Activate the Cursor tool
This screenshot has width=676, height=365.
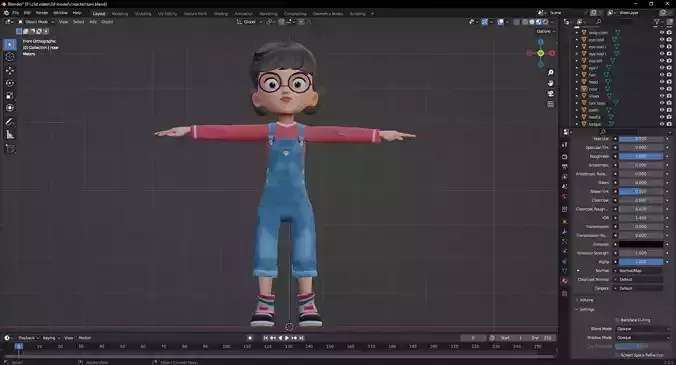[x=10, y=57]
